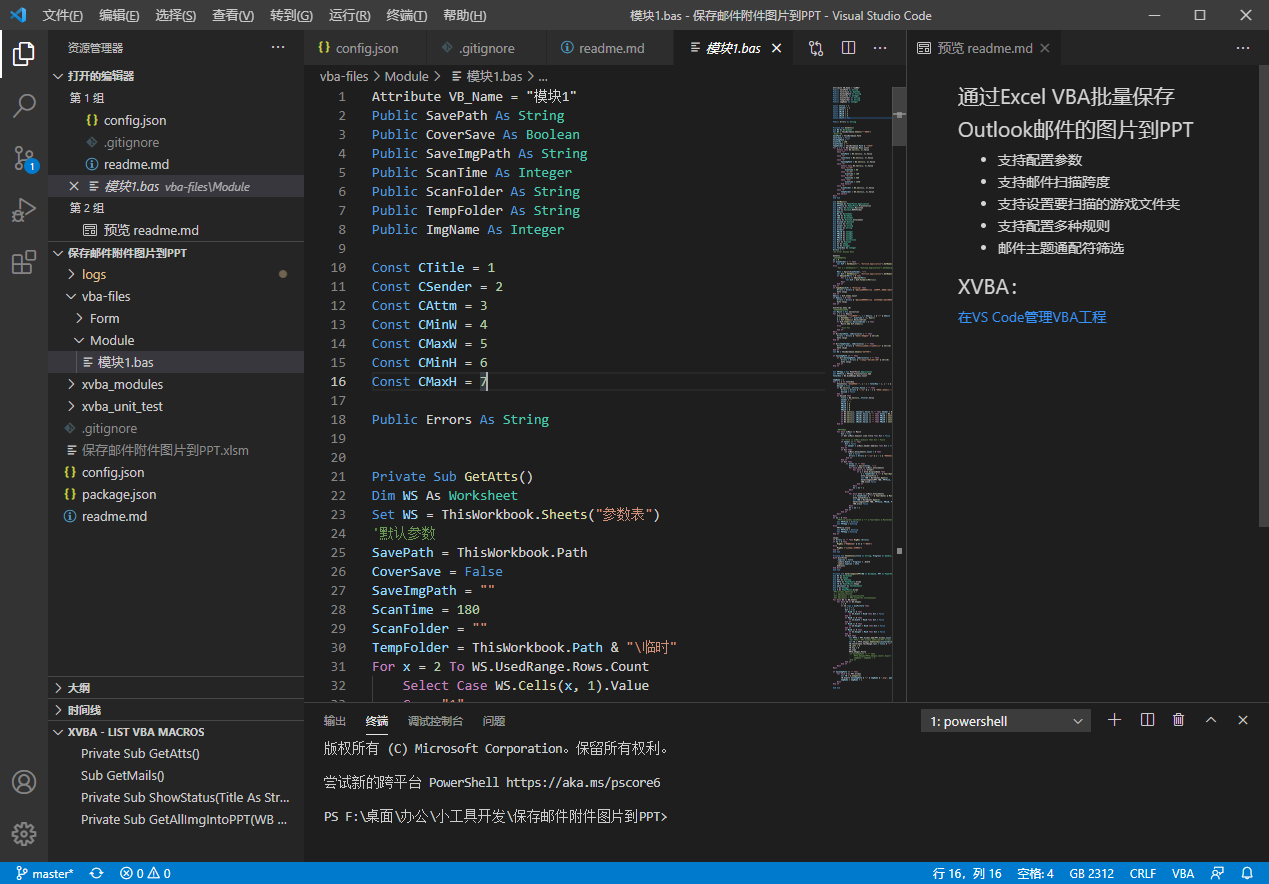The width and height of the screenshot is (1269, 884).
Task: Kill the terminal with trash icon
Action: click(x=1179, y=720)
